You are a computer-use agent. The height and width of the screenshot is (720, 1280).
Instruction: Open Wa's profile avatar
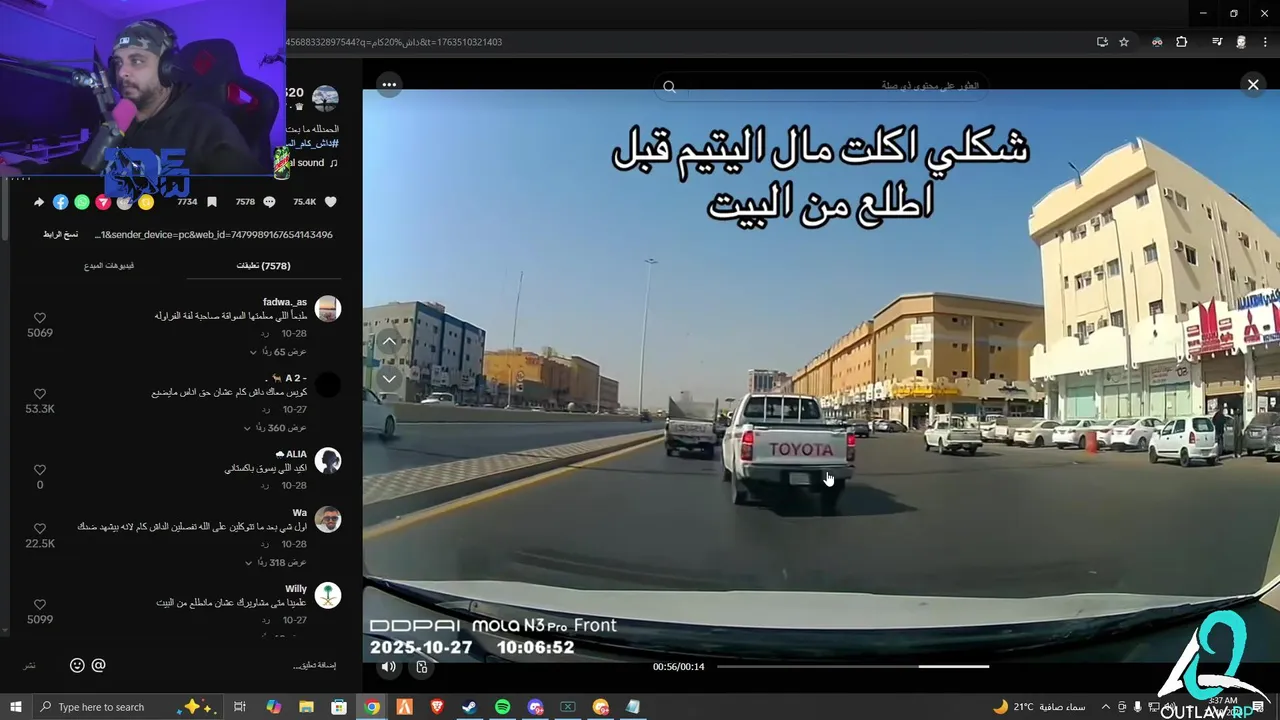[x=328, y=519]
